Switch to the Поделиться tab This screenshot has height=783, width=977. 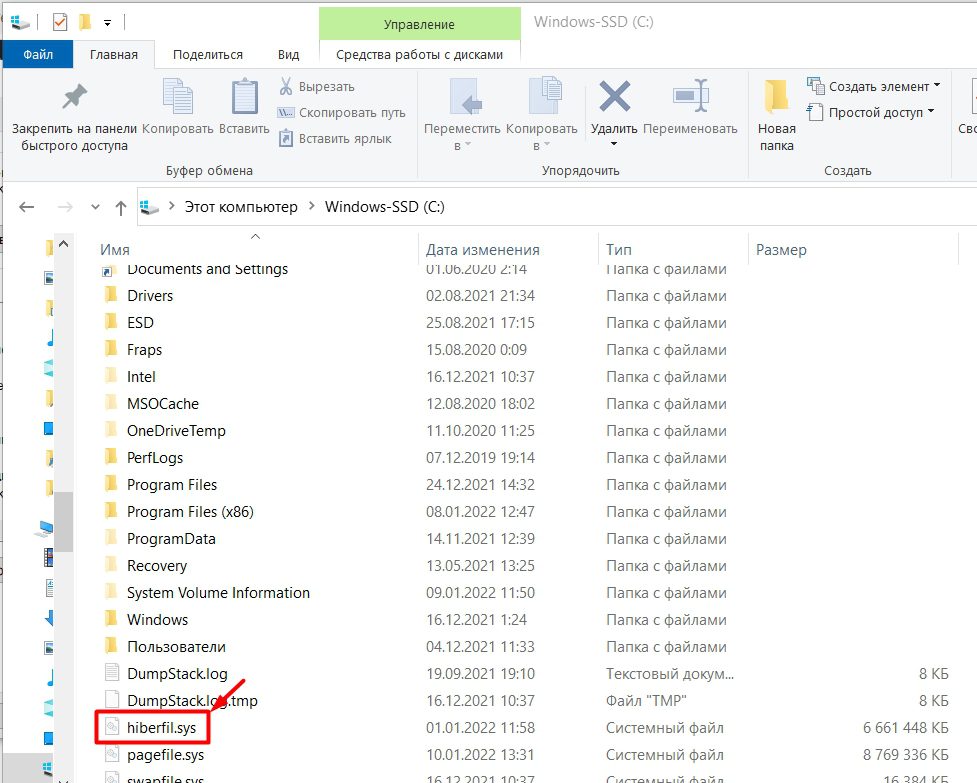coord(207,55)
